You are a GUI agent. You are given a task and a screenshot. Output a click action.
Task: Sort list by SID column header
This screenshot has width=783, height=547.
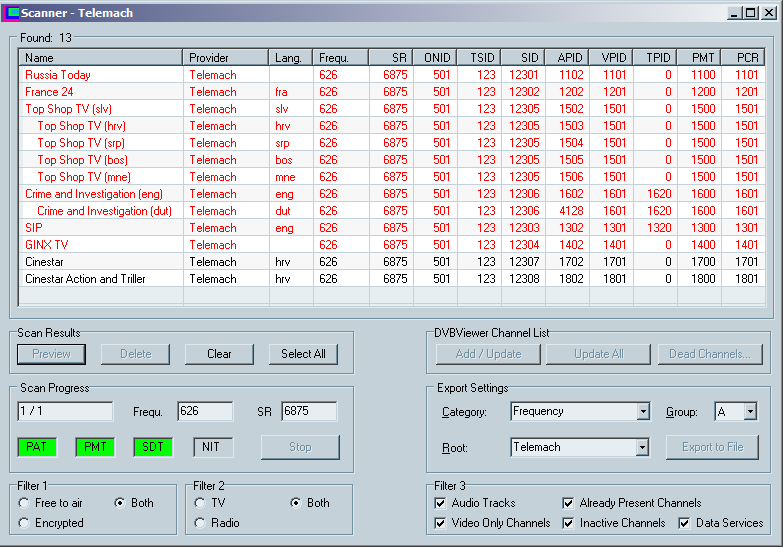(523, 57)
